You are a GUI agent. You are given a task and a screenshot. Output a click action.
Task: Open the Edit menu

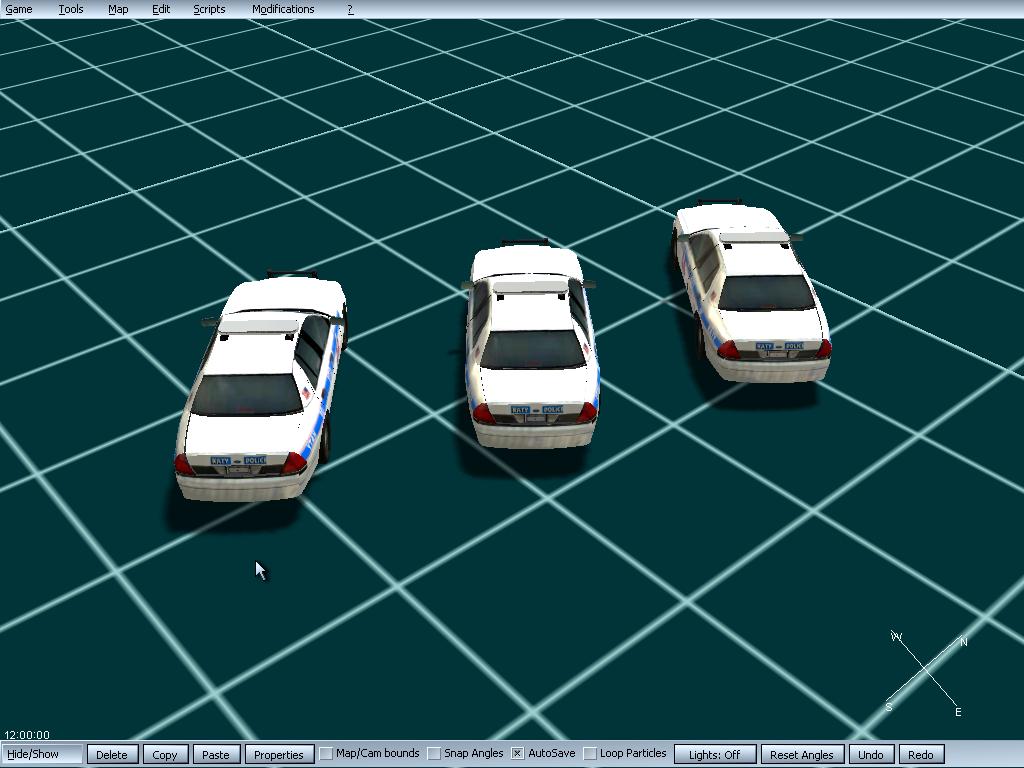(x=161, y=9)
